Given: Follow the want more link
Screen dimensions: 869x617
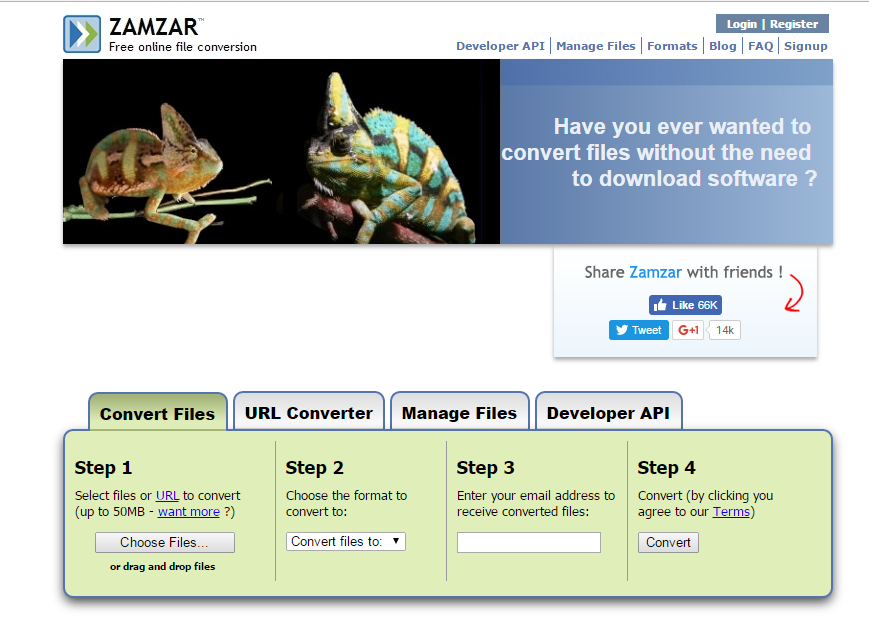Looking at the screenshot, I should point(188,511).
